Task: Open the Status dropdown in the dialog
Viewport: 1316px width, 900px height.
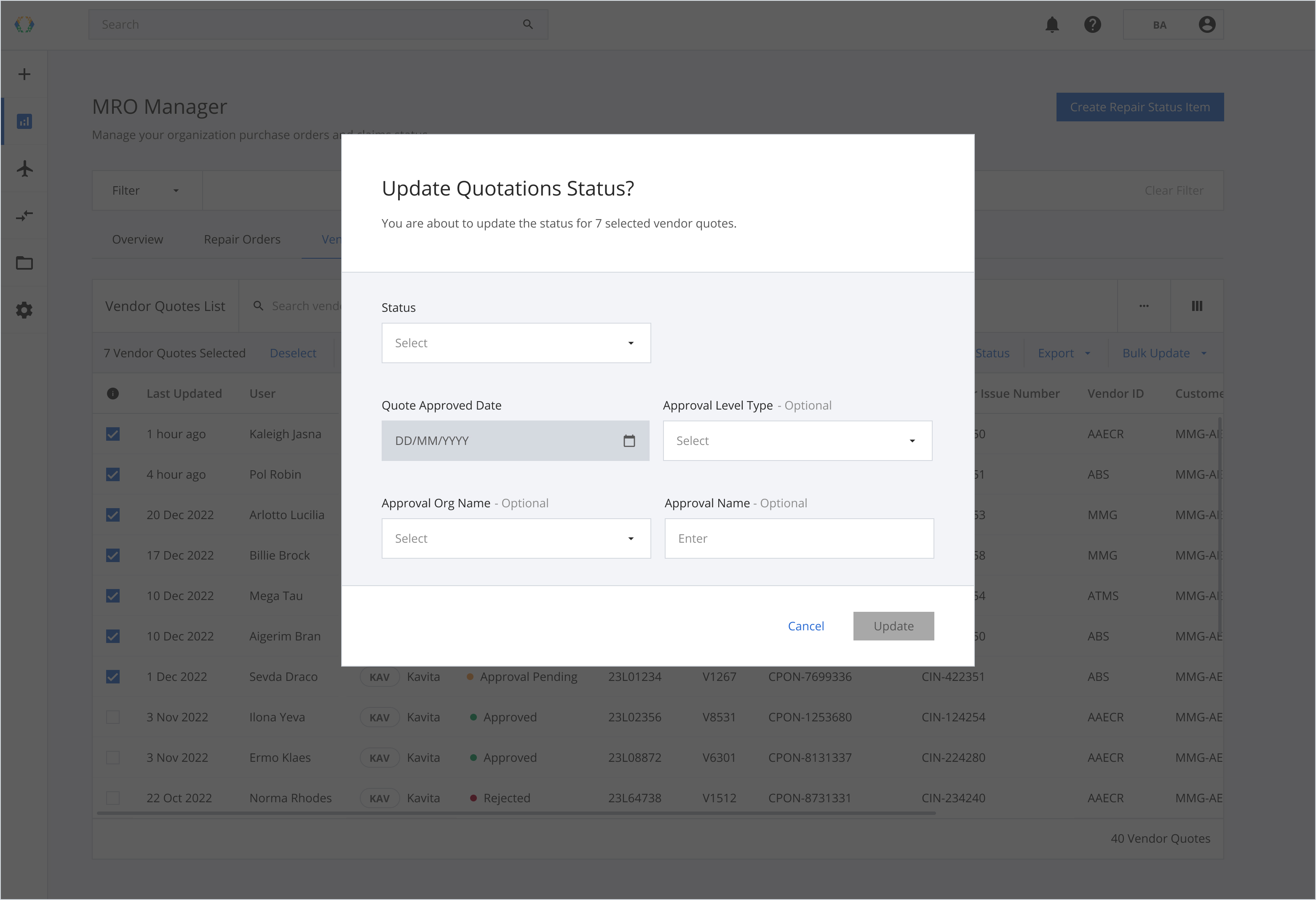Action: (516, 343)
